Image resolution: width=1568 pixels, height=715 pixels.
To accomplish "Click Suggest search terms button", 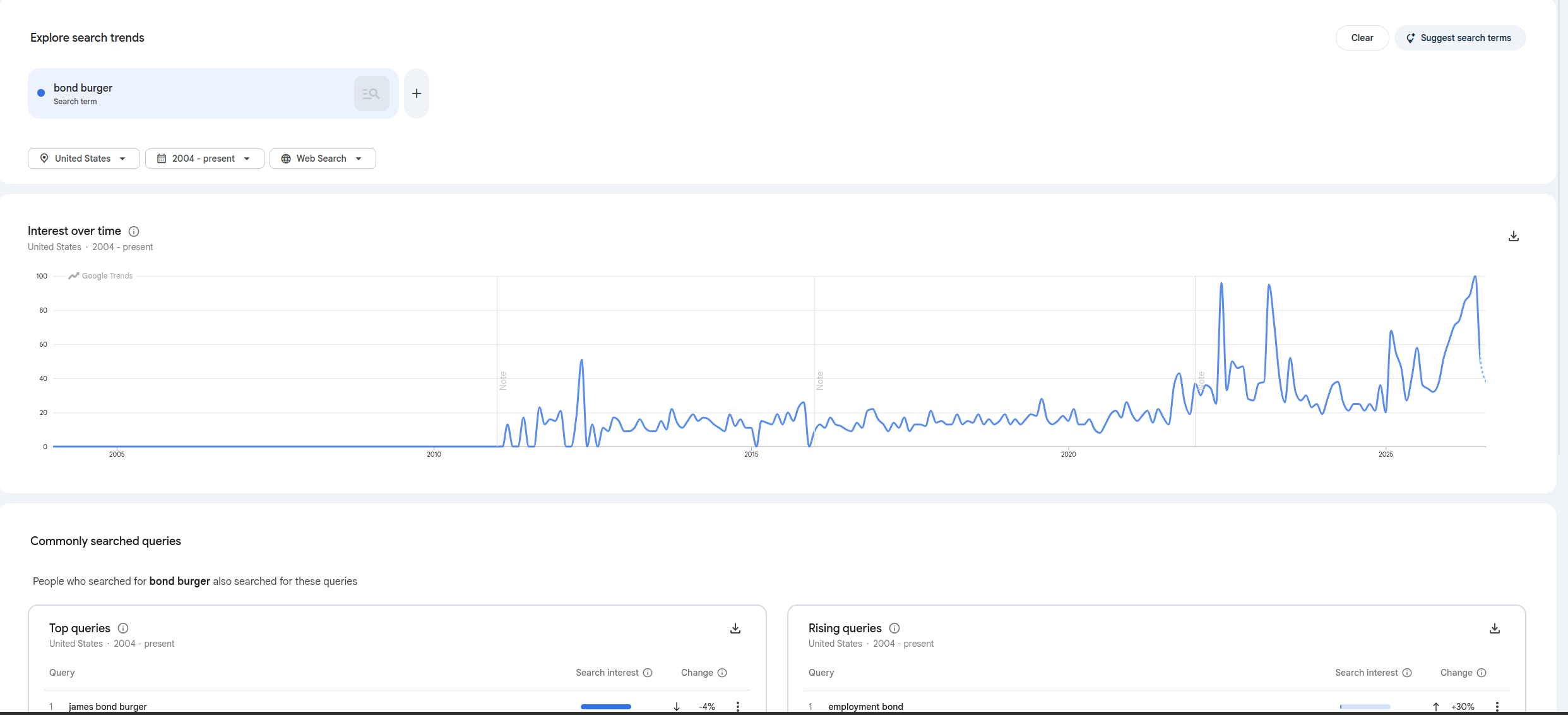I will tap(1459, 38).
